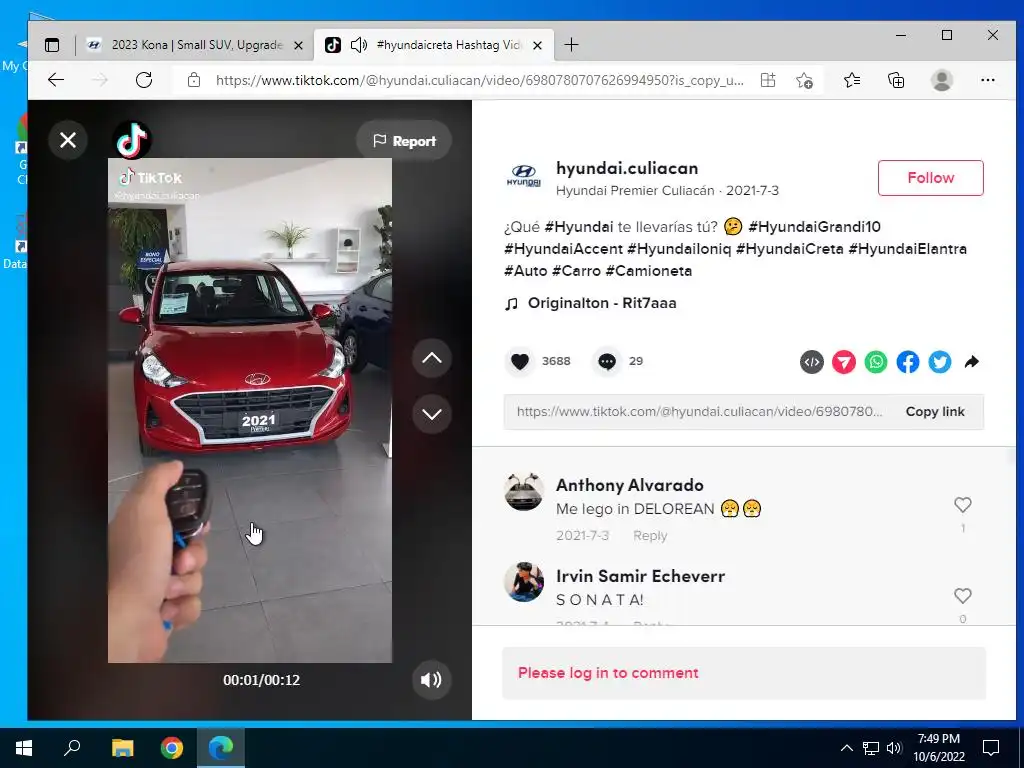Open the system volume icon in the tray
This screenshot has width=1024, height=768.
(895, 748)
